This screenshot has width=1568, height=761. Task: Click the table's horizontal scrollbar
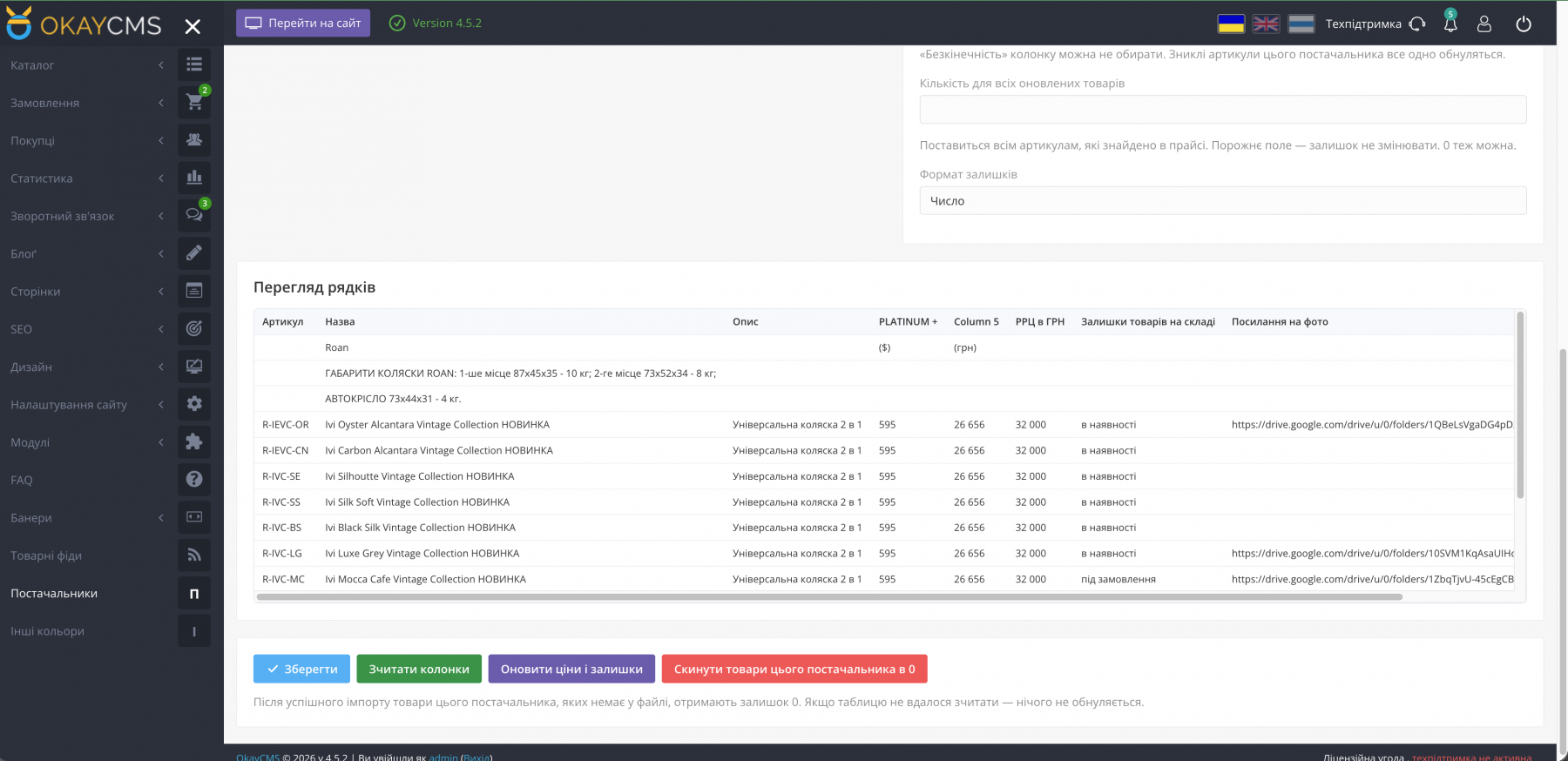[830, 597]
